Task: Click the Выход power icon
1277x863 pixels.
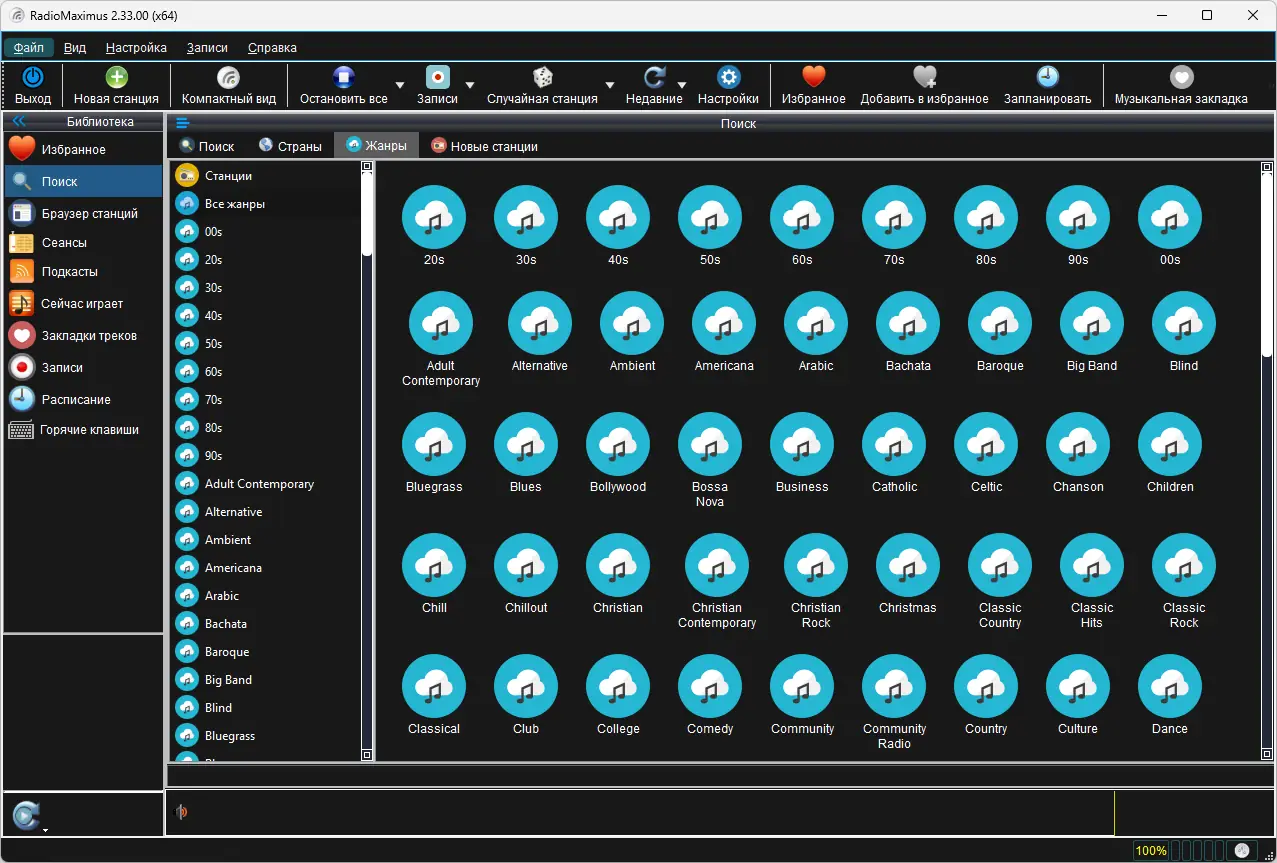Action: tap(33, 78)
